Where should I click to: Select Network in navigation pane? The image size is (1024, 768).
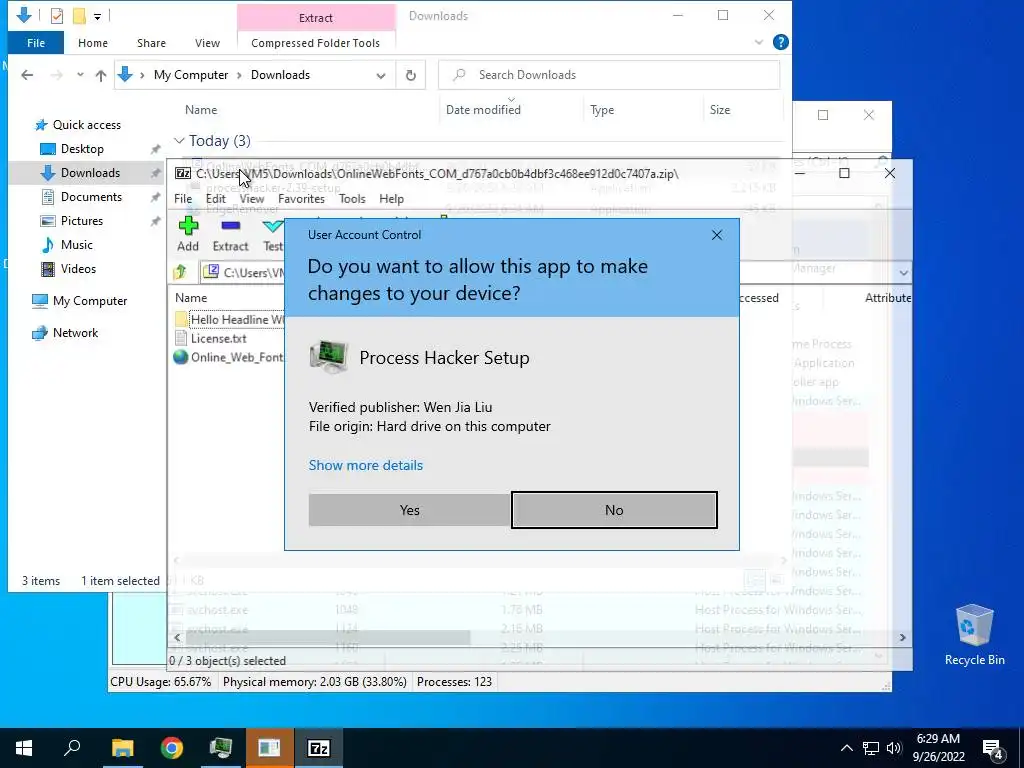(65, 333)
